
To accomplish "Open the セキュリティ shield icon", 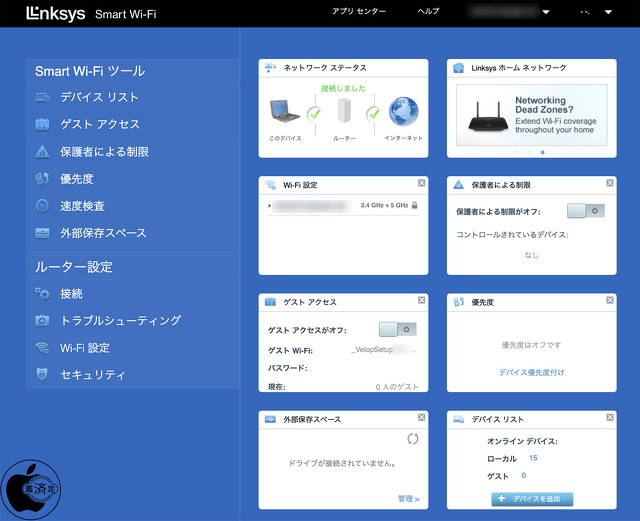I will pos(42,374).
